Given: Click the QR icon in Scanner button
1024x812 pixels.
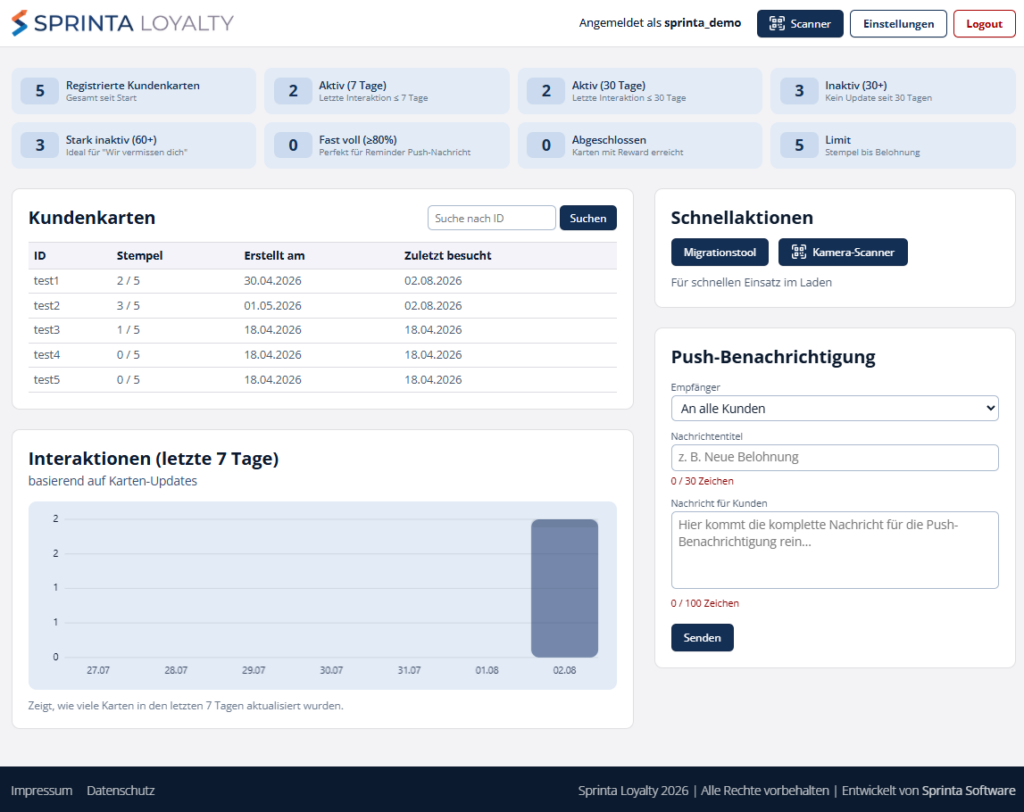Looking at the screenshot, I should (776, 24).
